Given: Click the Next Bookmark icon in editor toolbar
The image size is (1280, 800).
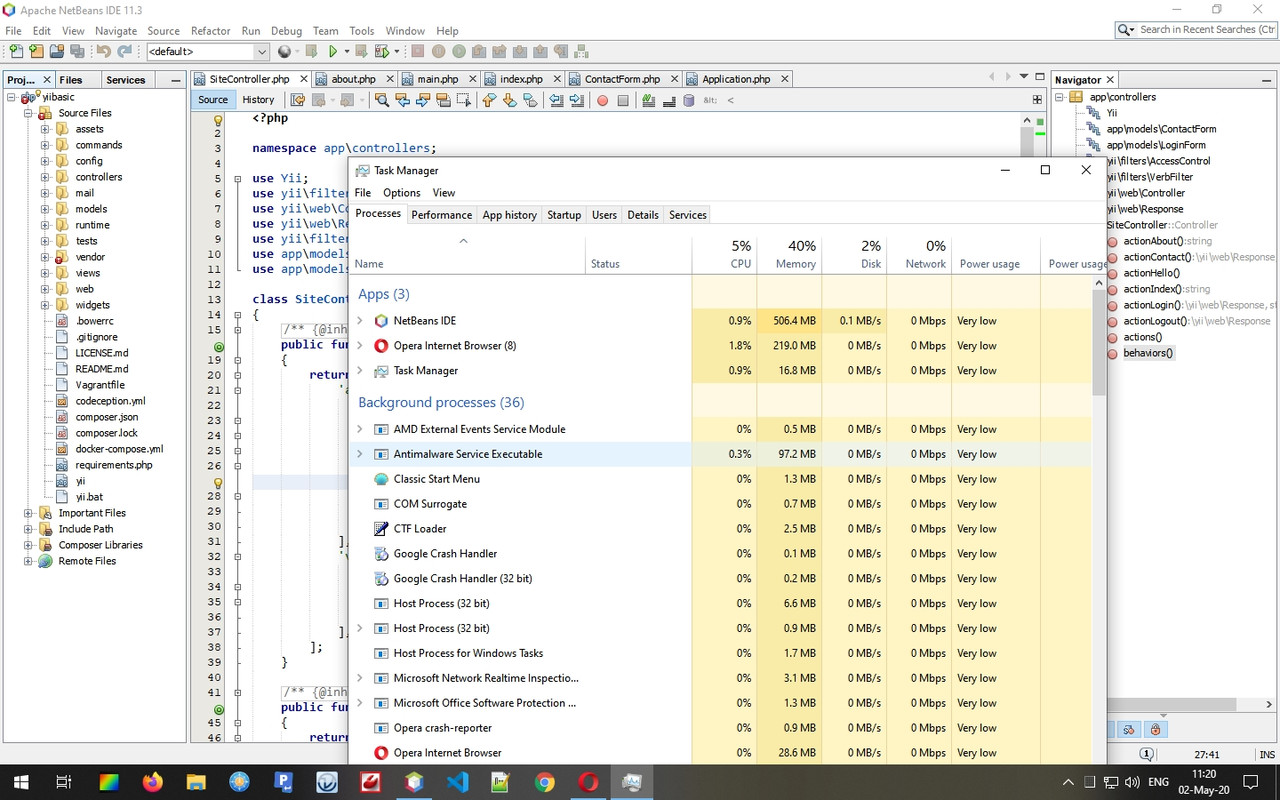Looking at the screenshot, I should (x=509, y=100).
